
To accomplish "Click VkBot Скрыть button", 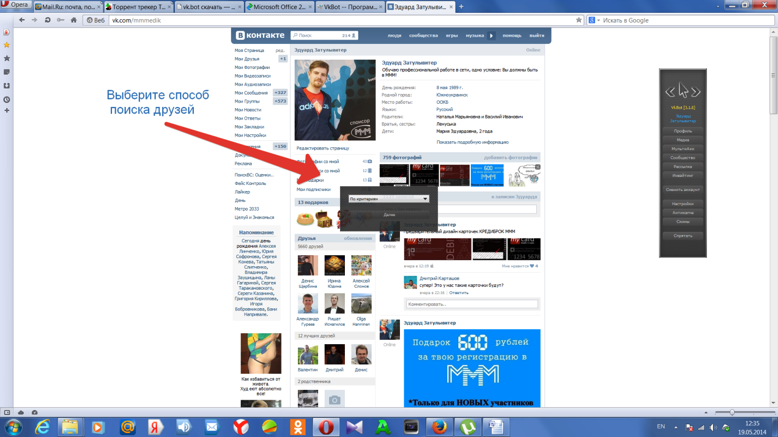I will click(683, 236).
